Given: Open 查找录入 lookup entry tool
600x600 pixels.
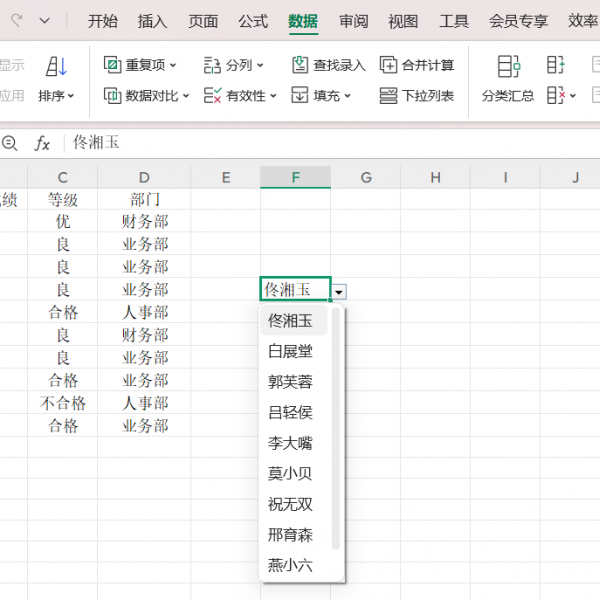Looking at the screenshot, I should (300, 65).
